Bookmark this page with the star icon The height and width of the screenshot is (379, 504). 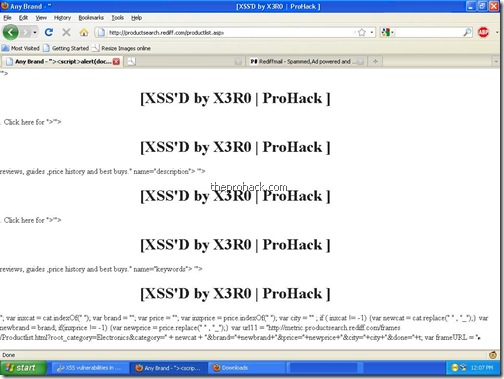tap(362, 32)
